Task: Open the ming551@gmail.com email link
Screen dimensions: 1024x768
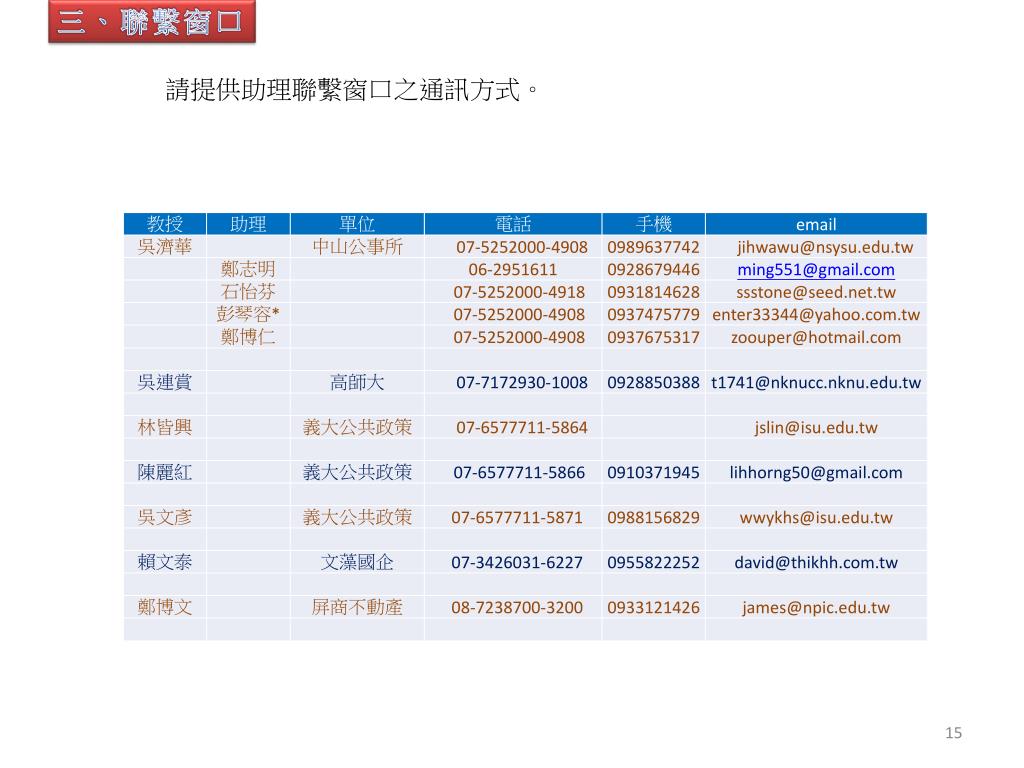Action: 816,270
